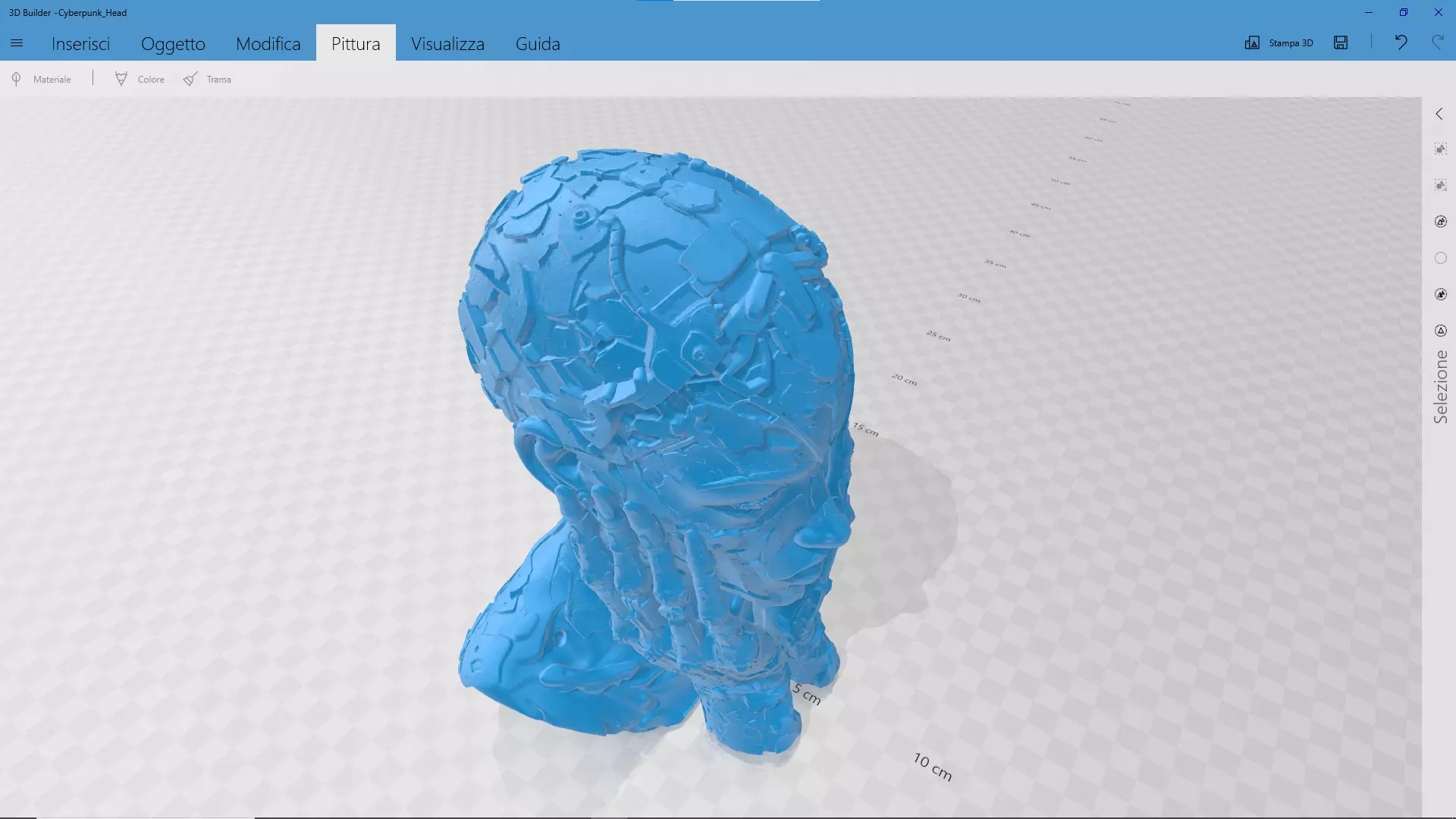Click the circled filled-triangles selection icon
This screenshot has width=1456, height=819.
click(1441, 294)
